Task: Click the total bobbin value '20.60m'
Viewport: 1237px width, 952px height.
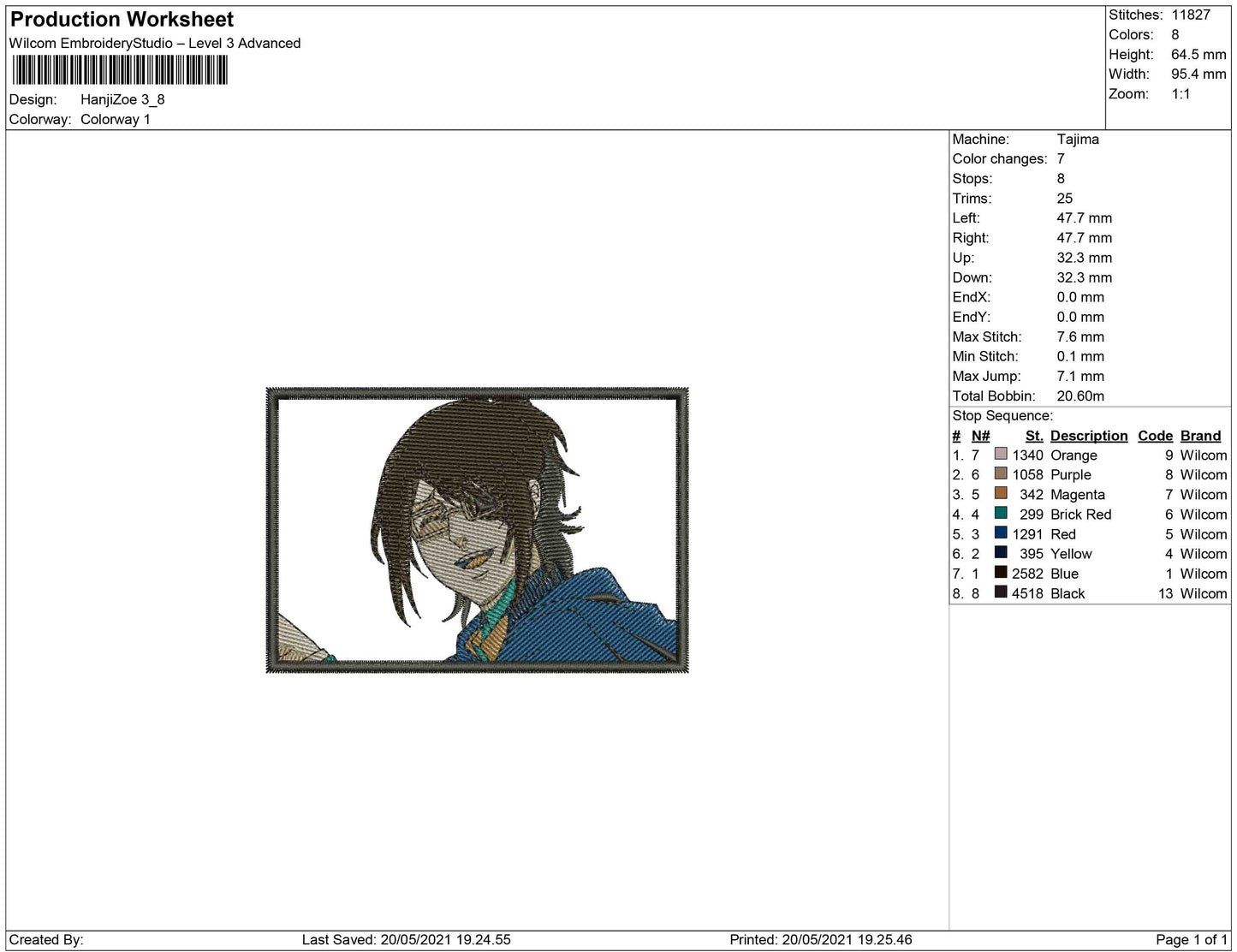Action: 1080,396
